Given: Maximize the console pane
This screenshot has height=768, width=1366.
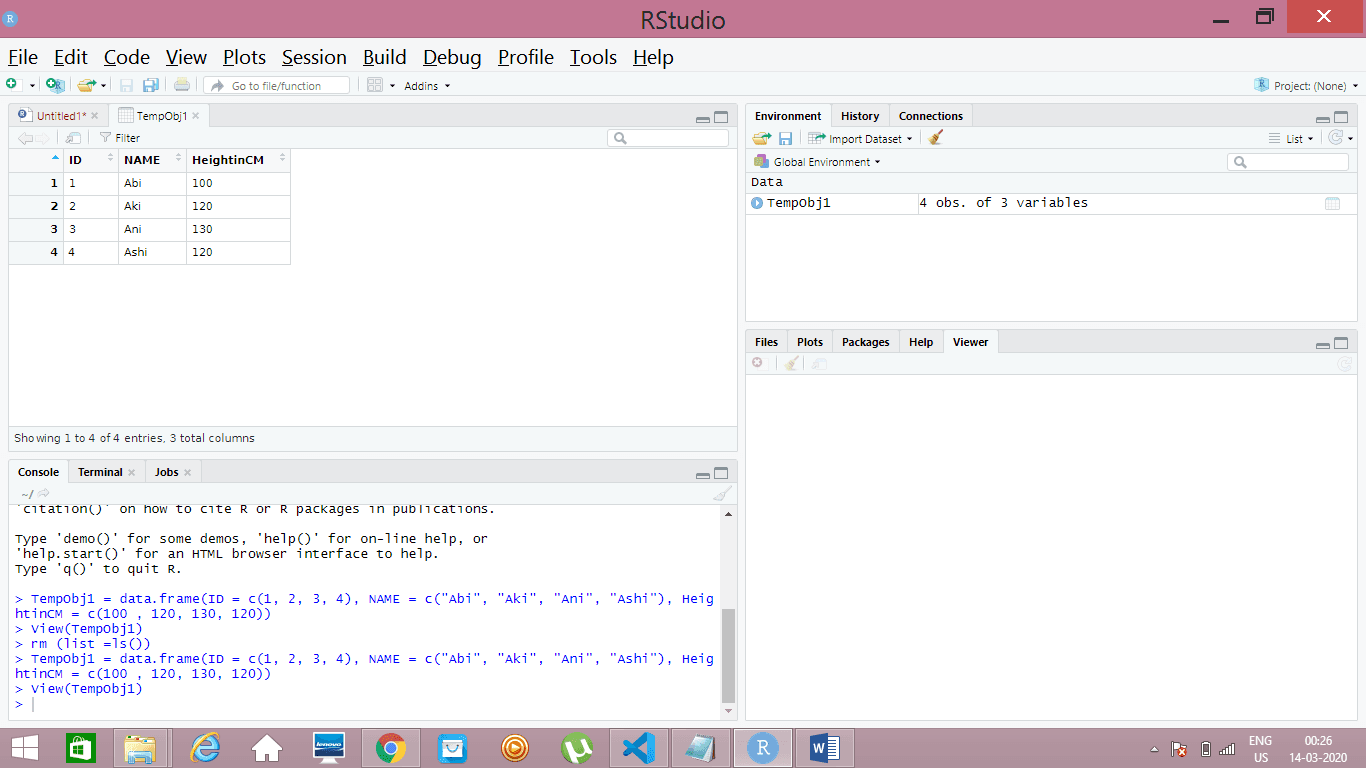Looking at the screenshot, I should tap(721, 473).
